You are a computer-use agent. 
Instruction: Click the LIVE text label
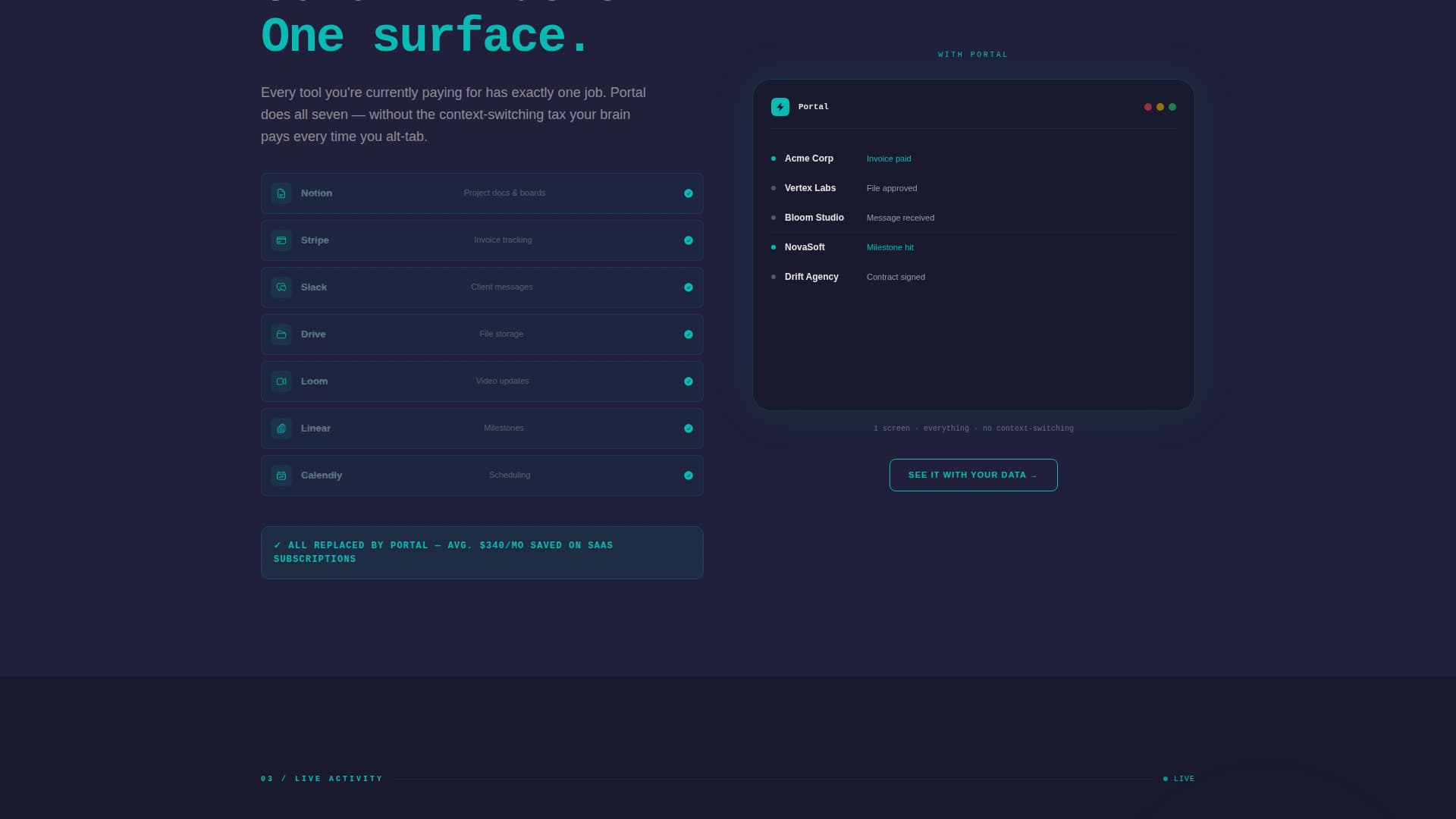(x=1184, y=779)
